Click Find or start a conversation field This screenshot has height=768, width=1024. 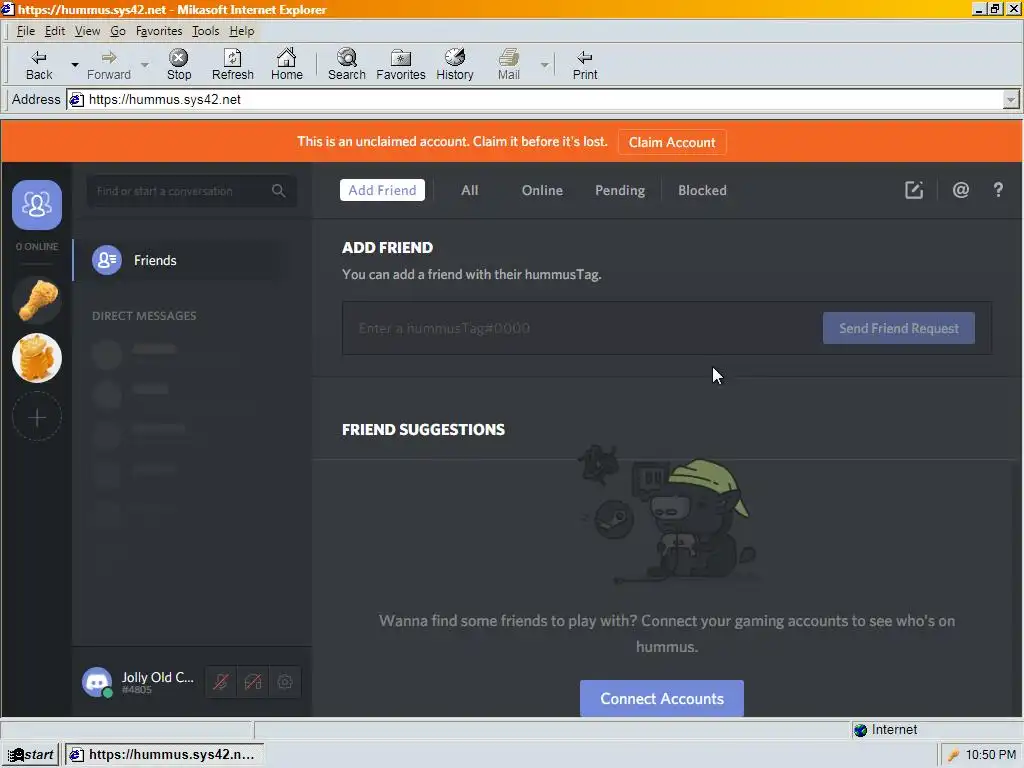pos(191,191)
